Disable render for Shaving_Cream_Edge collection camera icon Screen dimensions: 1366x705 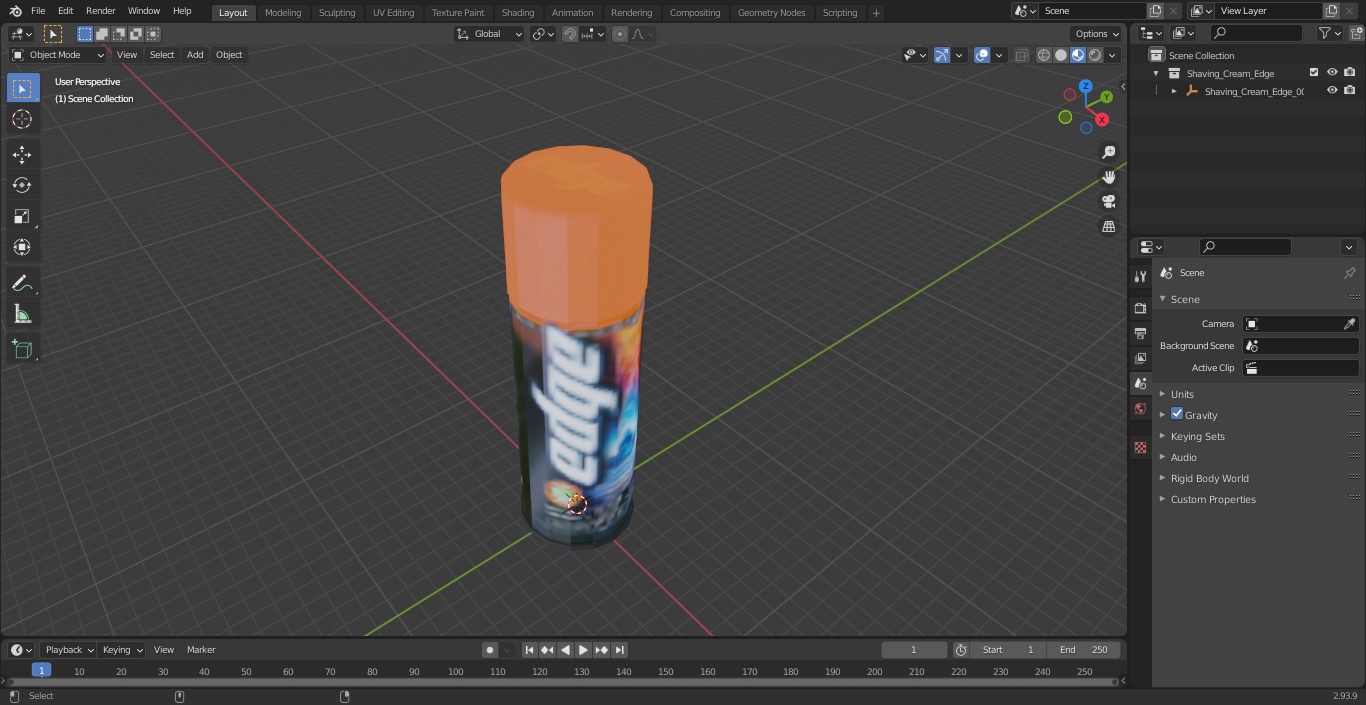(1350, 73)
